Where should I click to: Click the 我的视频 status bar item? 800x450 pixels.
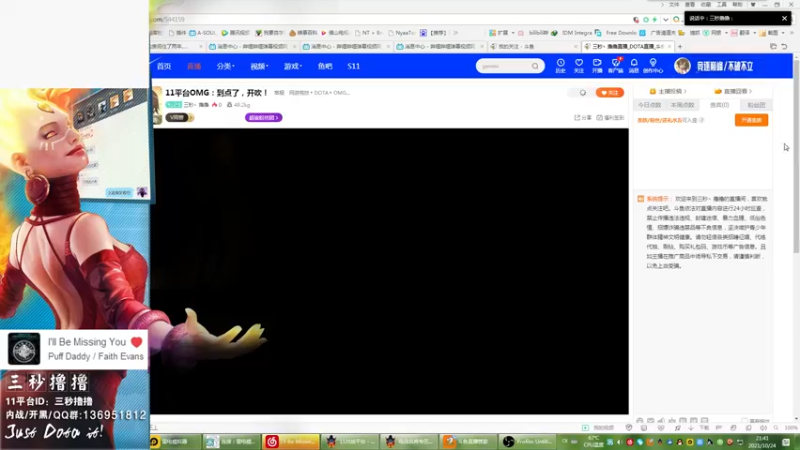[x=598, y=428]
